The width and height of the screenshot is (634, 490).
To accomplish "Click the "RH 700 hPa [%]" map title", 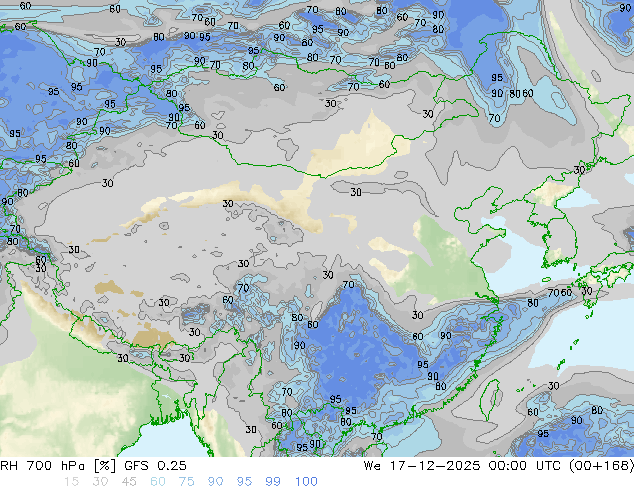I will pos(58,466).
